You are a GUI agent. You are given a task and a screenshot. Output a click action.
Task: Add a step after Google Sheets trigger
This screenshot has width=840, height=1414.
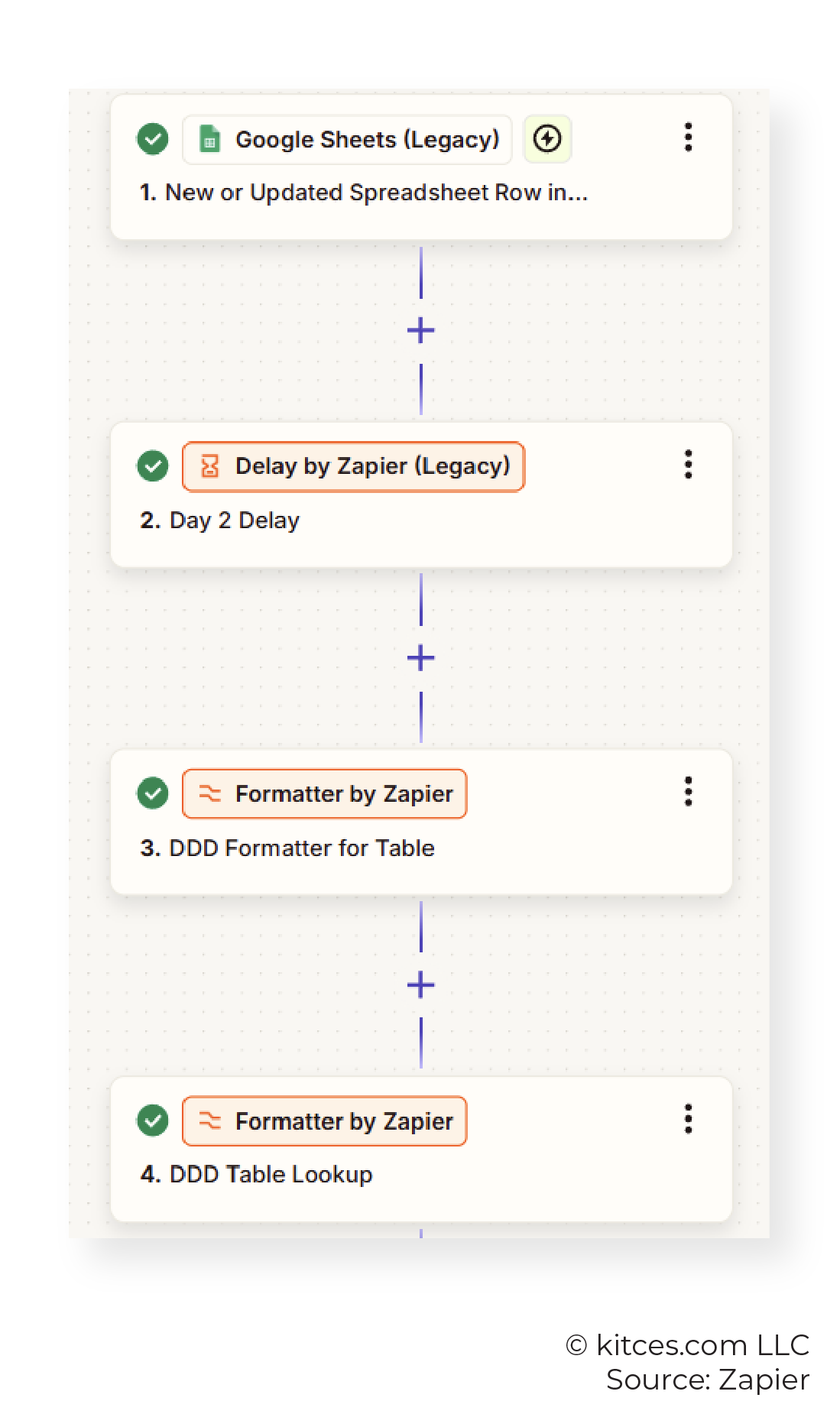(420, 331)
